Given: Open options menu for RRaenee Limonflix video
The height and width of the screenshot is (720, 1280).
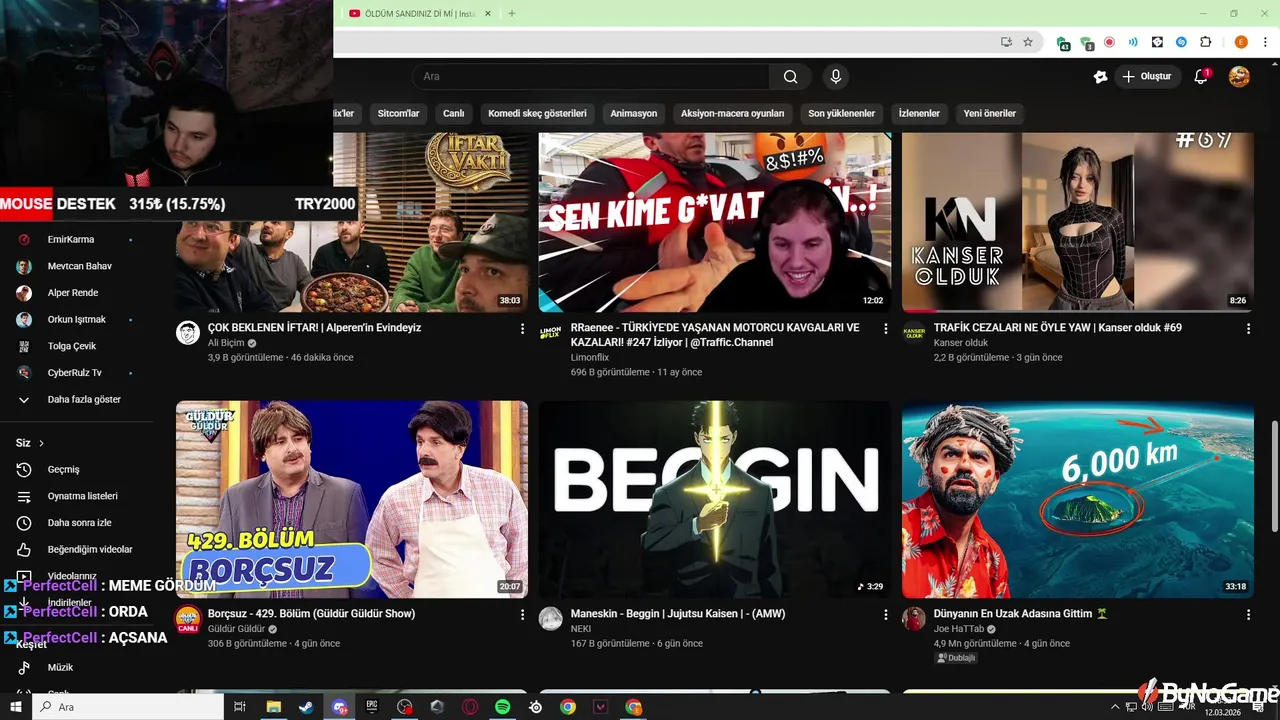Looking at the screenshot, I should click(885, 328).
